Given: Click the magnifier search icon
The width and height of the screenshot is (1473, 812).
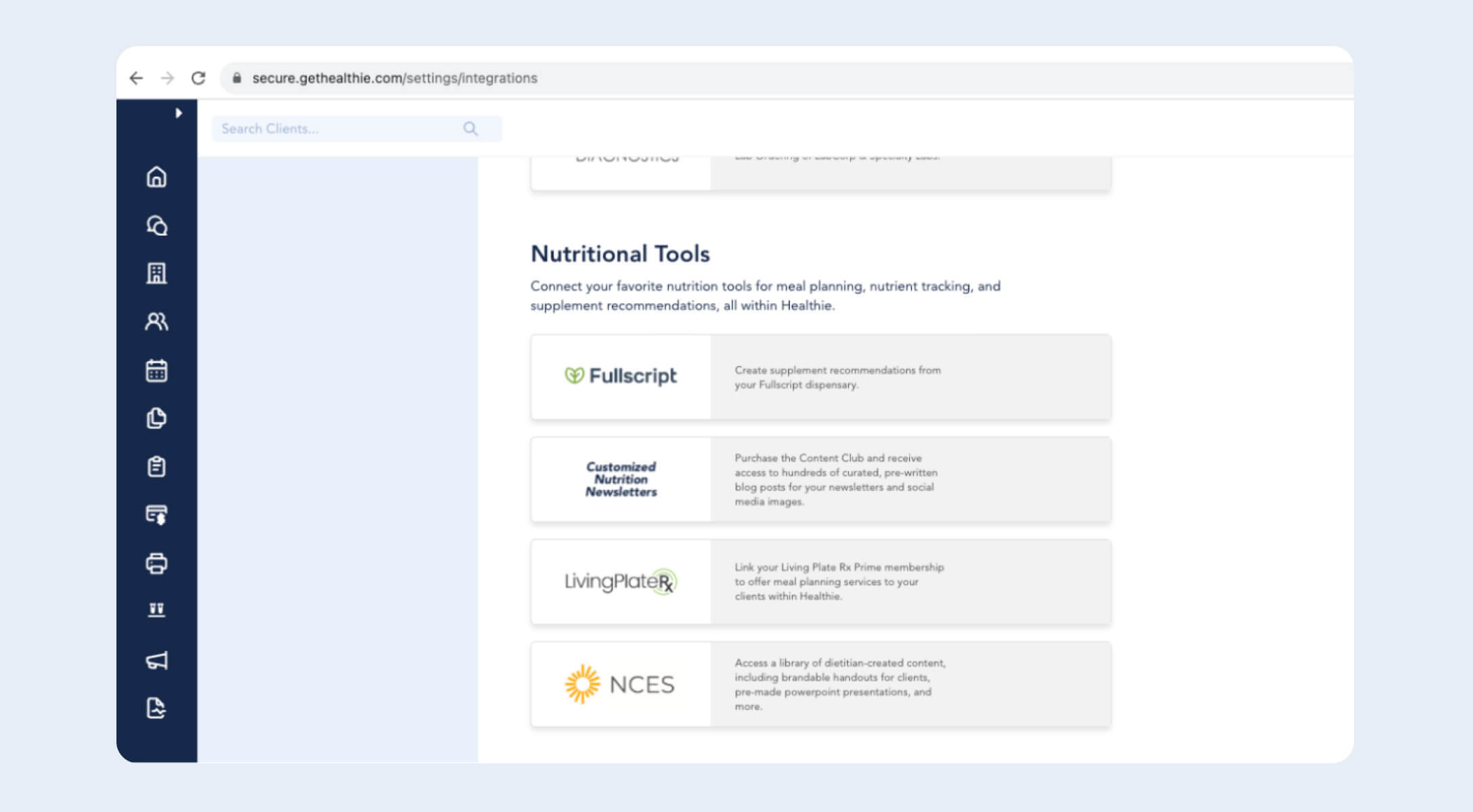Looking at the screenshot, I should click(x=470, y=129).
